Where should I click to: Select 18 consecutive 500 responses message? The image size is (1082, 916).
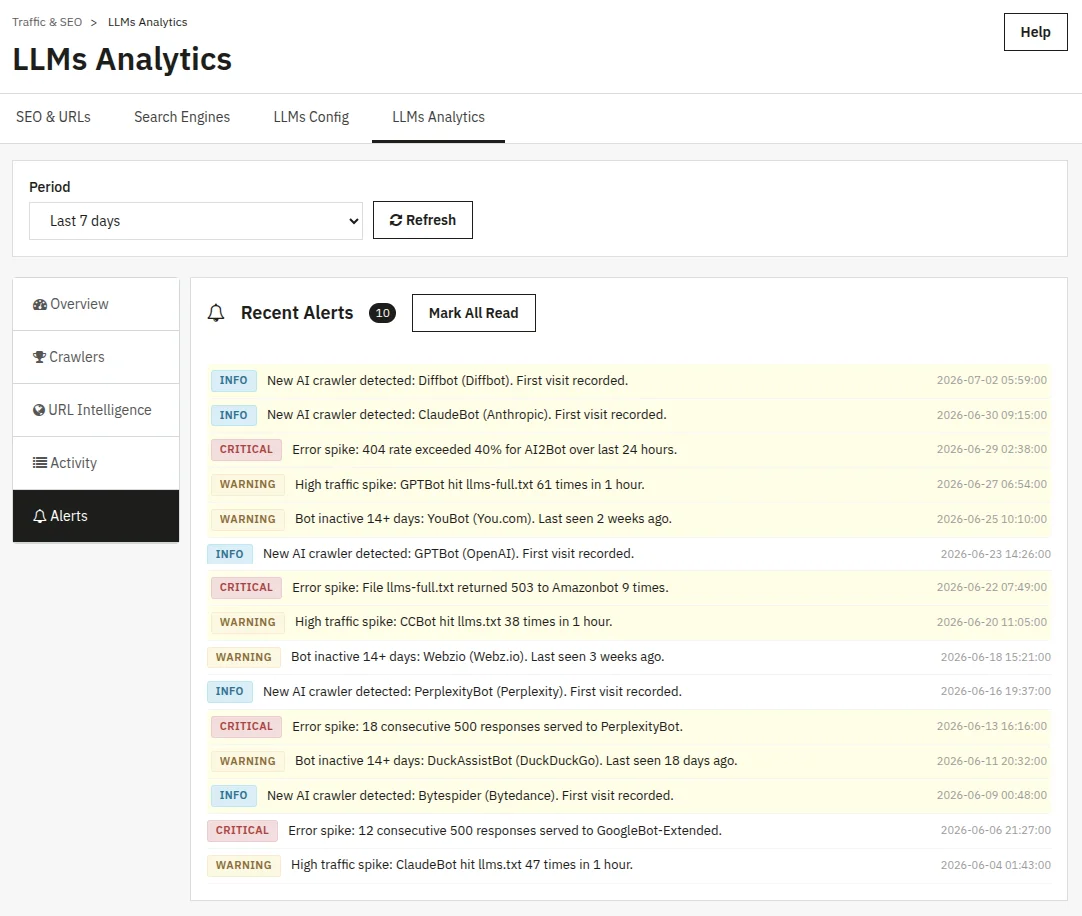click(487, 726)
